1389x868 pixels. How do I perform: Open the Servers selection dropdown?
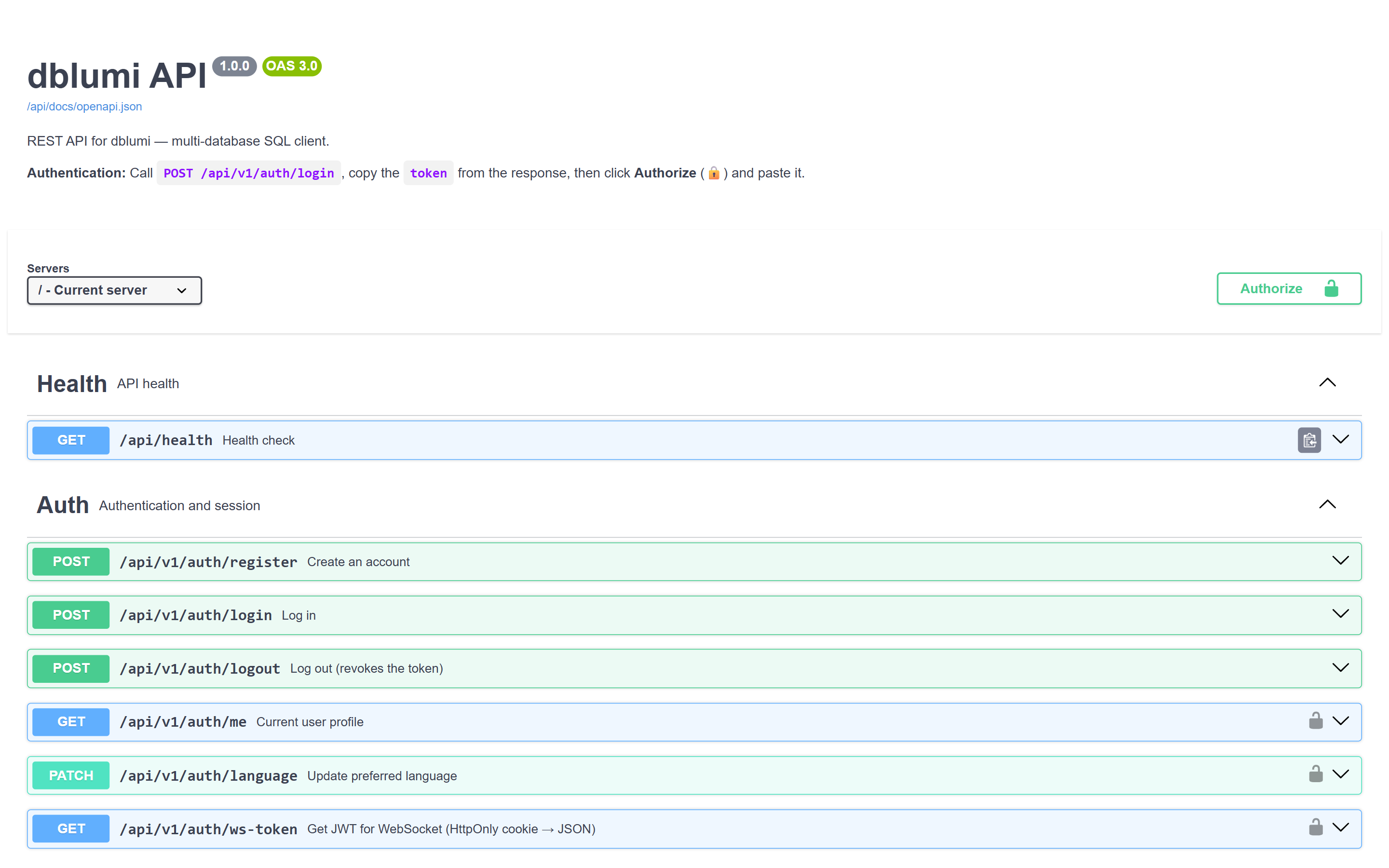[x=114, y=290]
